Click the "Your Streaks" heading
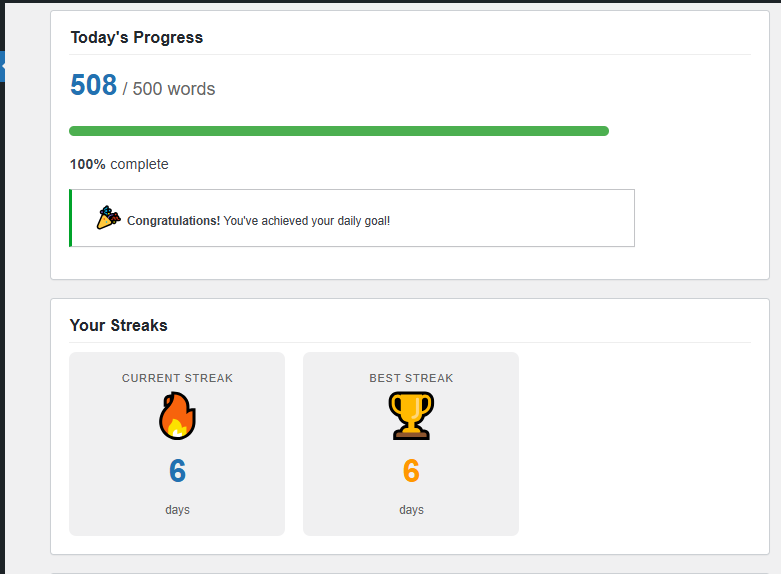Viewport: 781px width, 574px height. tap(119, 325)
